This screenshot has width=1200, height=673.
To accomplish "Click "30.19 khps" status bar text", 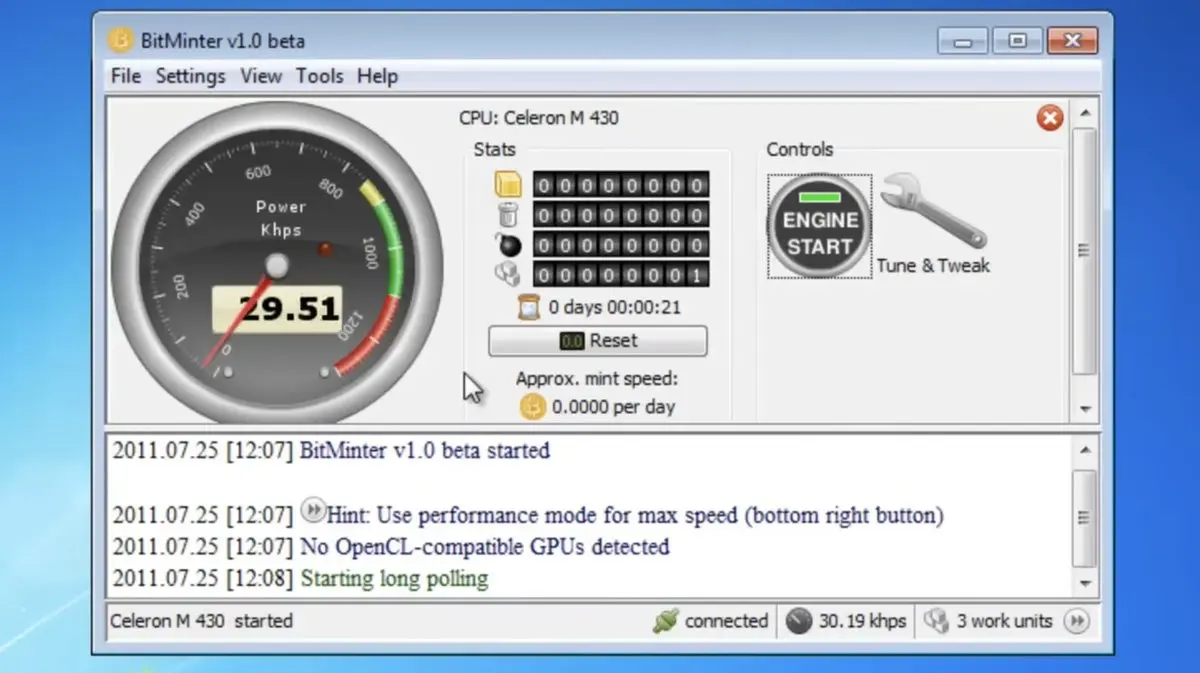I will pyautogui.click(x=862, y=621).
